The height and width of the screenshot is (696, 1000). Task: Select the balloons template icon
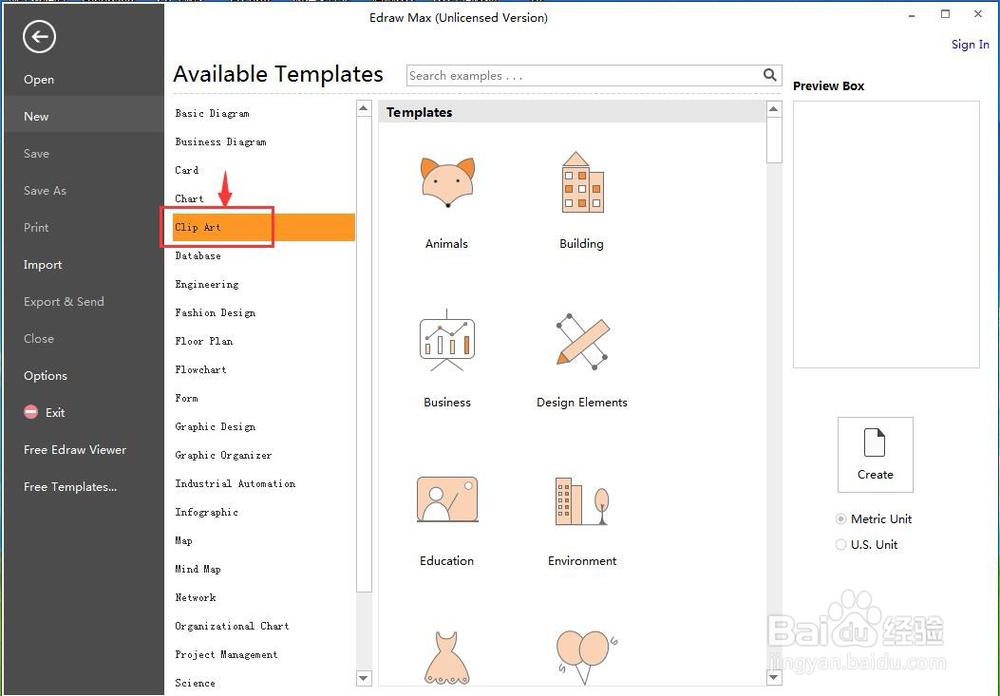pyautogui.click(x=585, y=658)
